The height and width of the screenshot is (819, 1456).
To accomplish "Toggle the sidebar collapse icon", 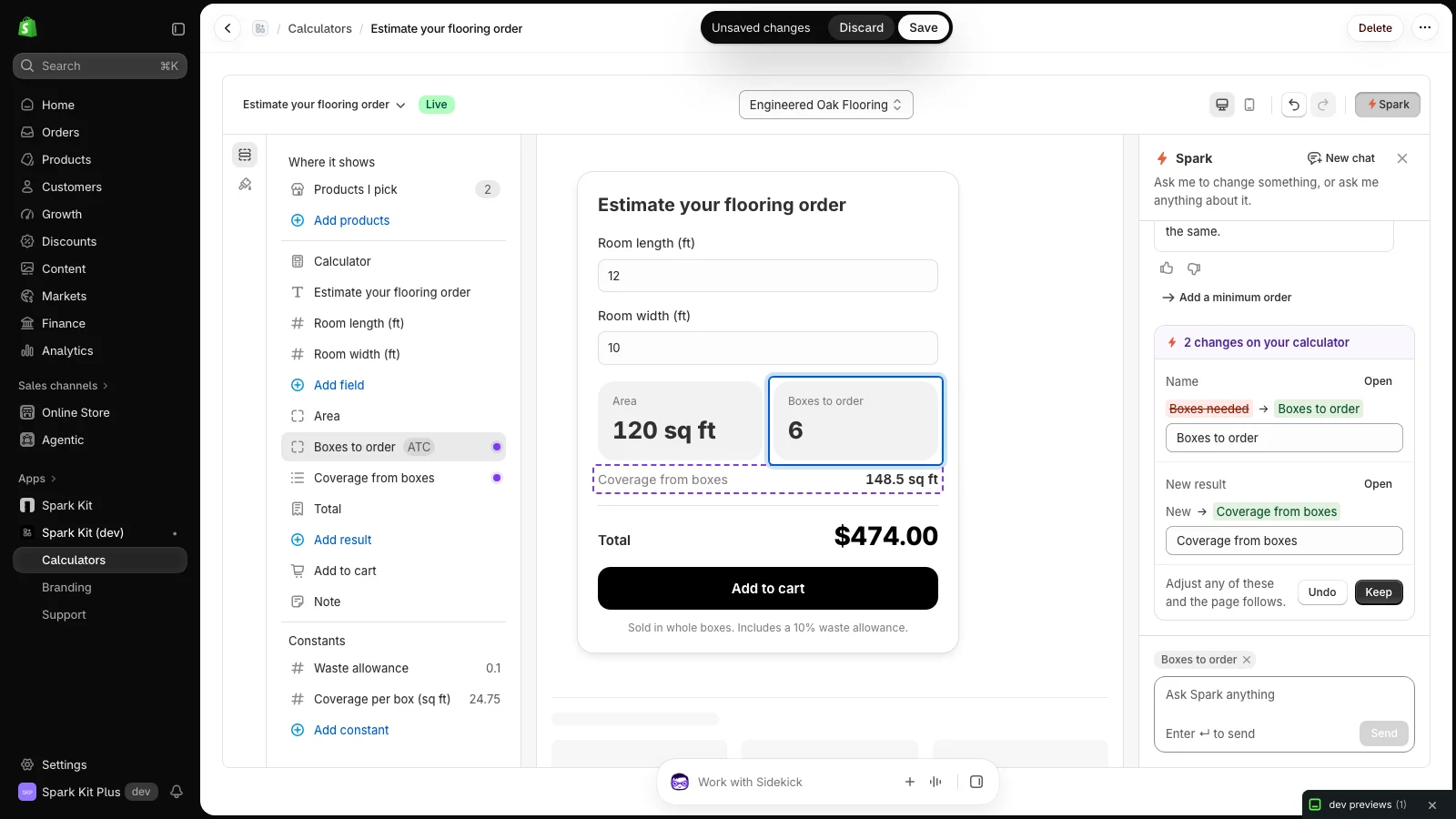I will pos(178,29).
